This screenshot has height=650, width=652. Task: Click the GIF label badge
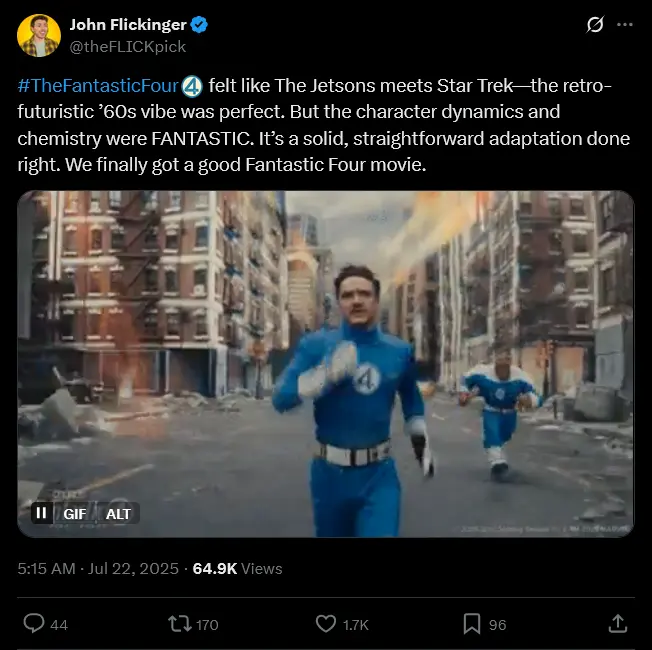click(75, 513)
